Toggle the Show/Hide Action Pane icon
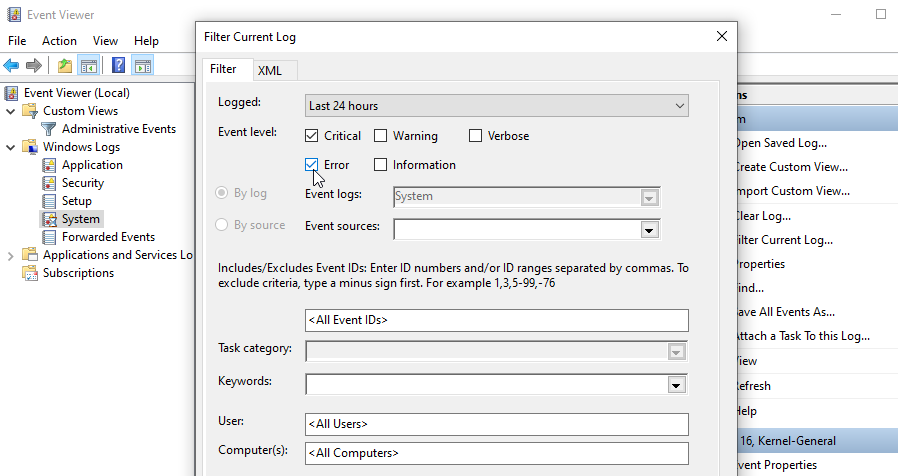Screen dimensions: 898x476 pos(143,66)
